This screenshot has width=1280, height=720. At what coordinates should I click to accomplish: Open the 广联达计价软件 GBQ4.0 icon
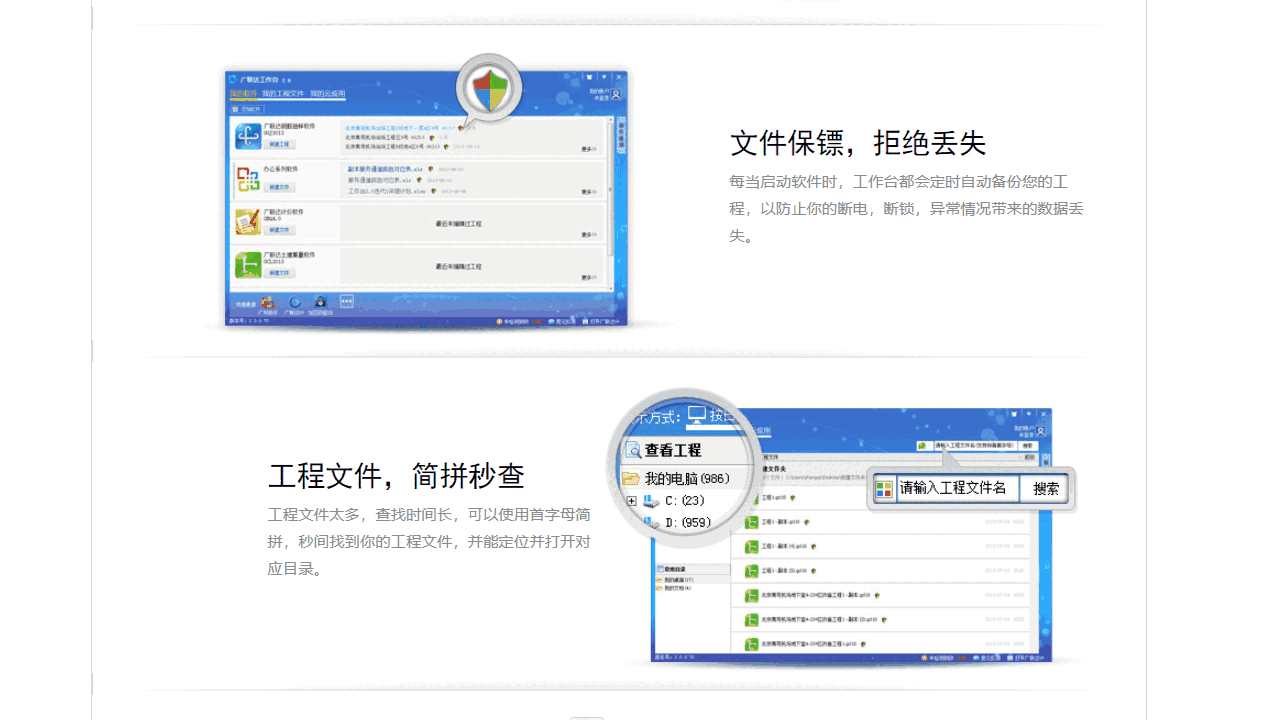click(x=247, y=221)
